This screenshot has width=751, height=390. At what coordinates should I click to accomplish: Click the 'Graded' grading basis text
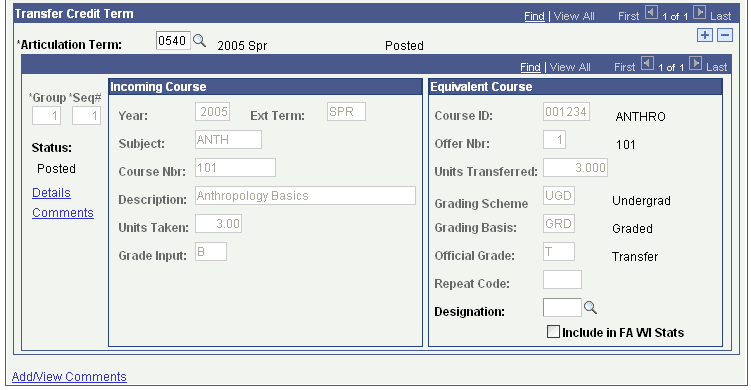pos(632,229)
